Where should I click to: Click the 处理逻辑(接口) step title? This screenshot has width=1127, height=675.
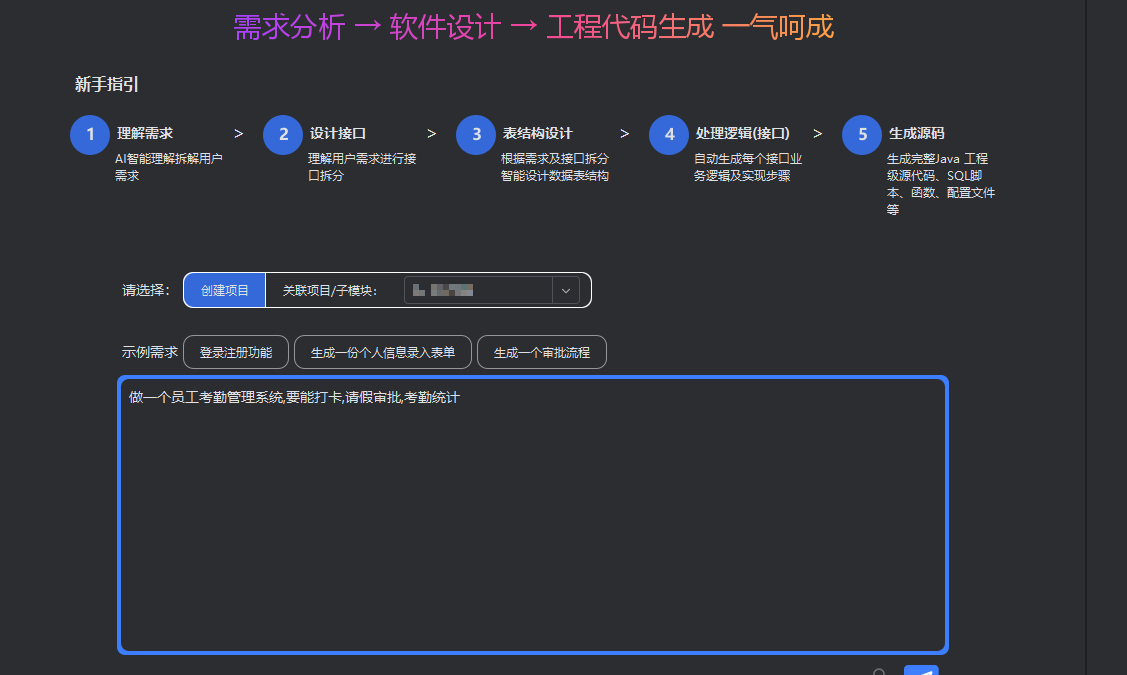(x=742, y=133)
